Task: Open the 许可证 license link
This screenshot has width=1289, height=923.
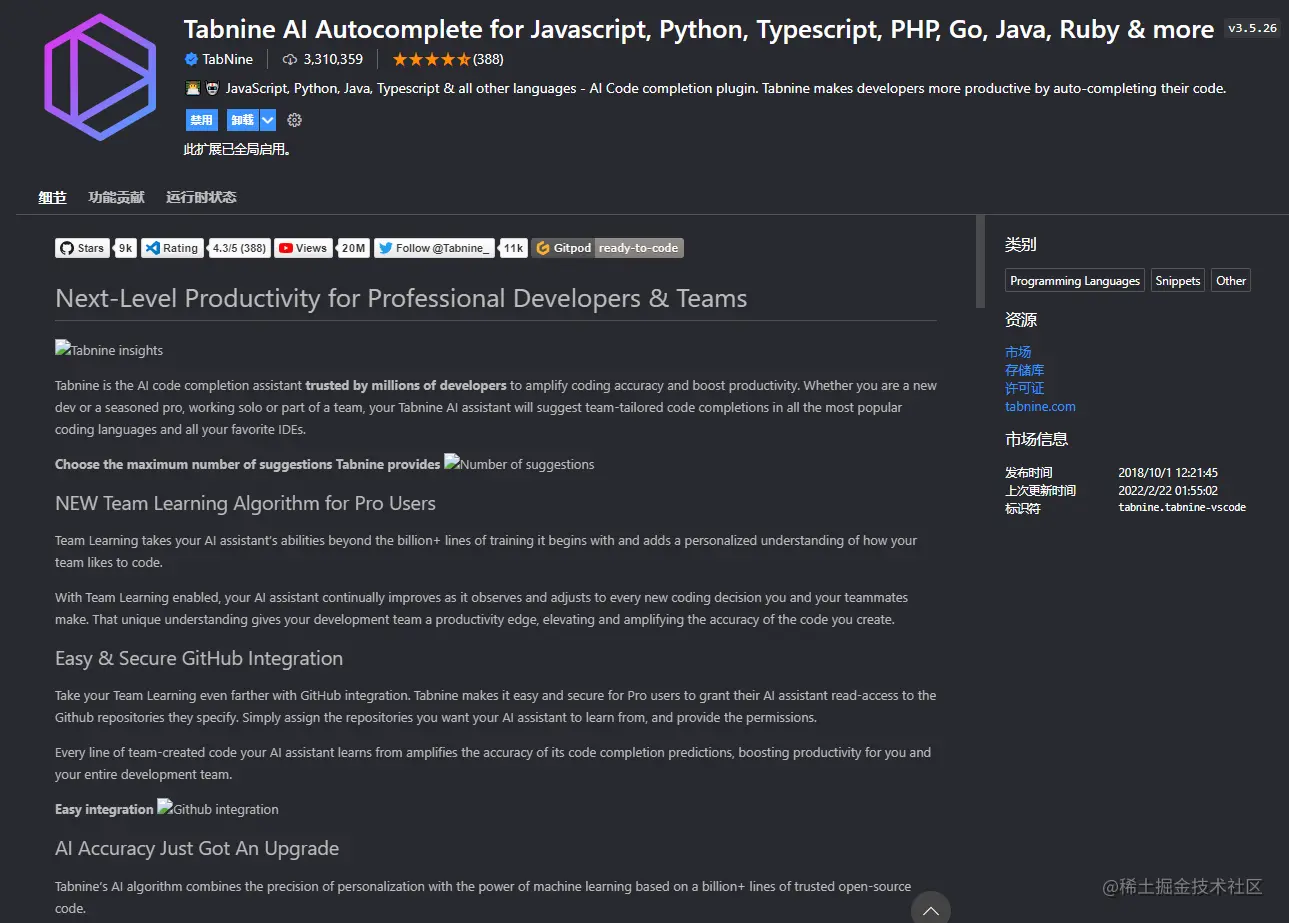Action: 1024,388
